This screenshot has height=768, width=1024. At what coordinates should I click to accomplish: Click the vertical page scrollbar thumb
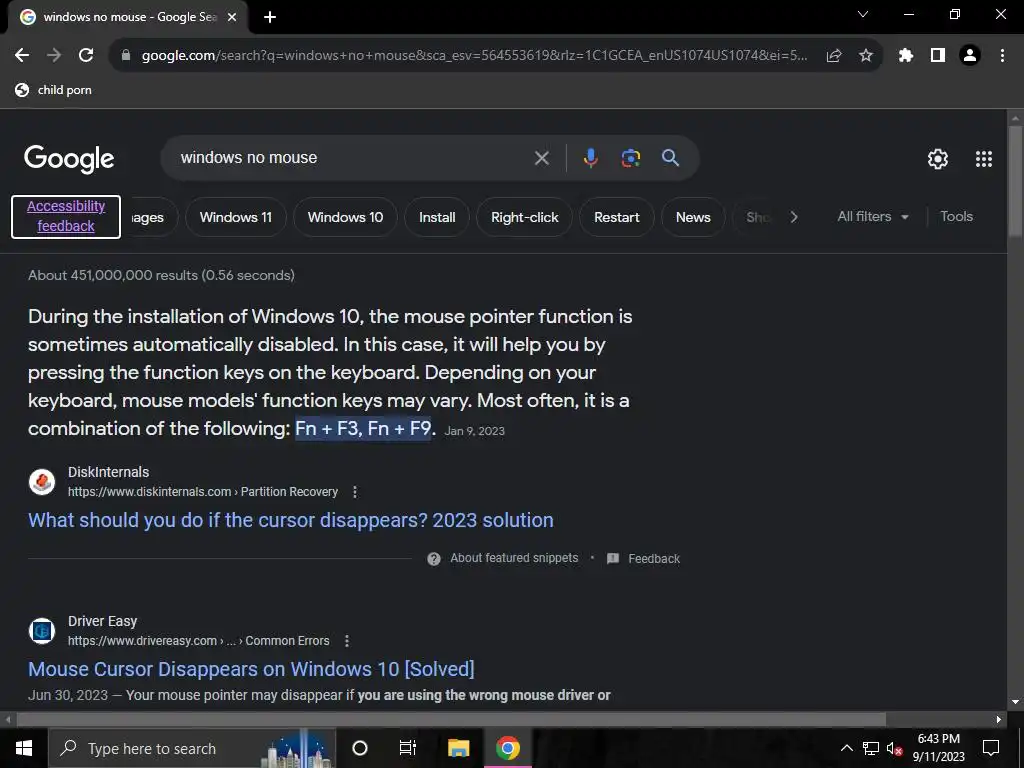(x=1015, y=180)
